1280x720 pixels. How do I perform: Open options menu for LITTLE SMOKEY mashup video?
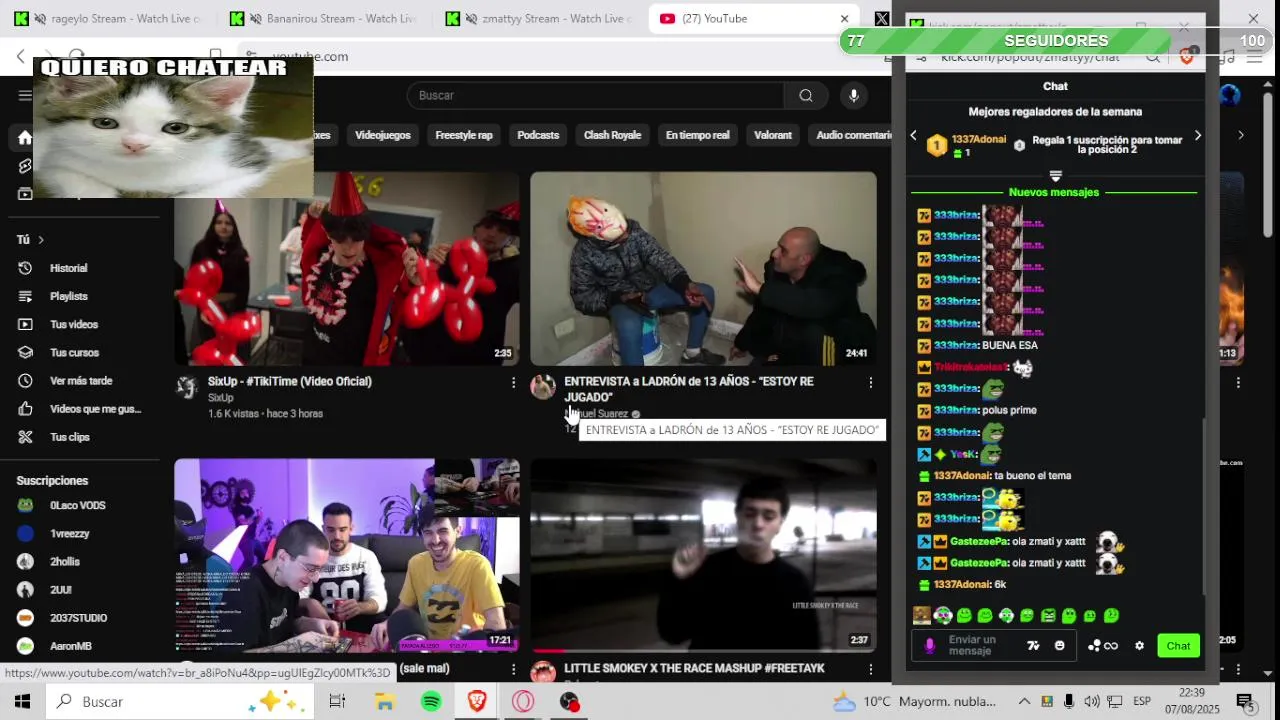(x=870, y=669)
